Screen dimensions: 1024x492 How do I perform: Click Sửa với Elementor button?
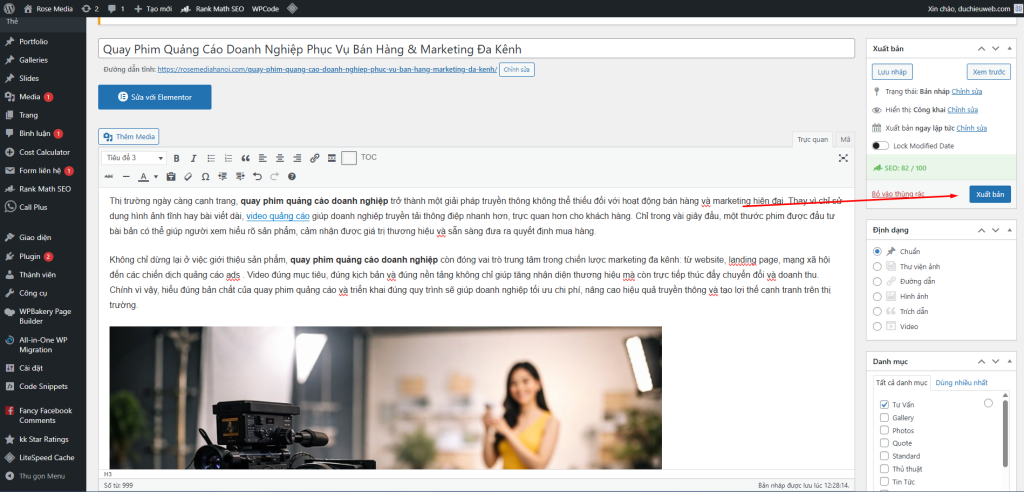[155, 97]
